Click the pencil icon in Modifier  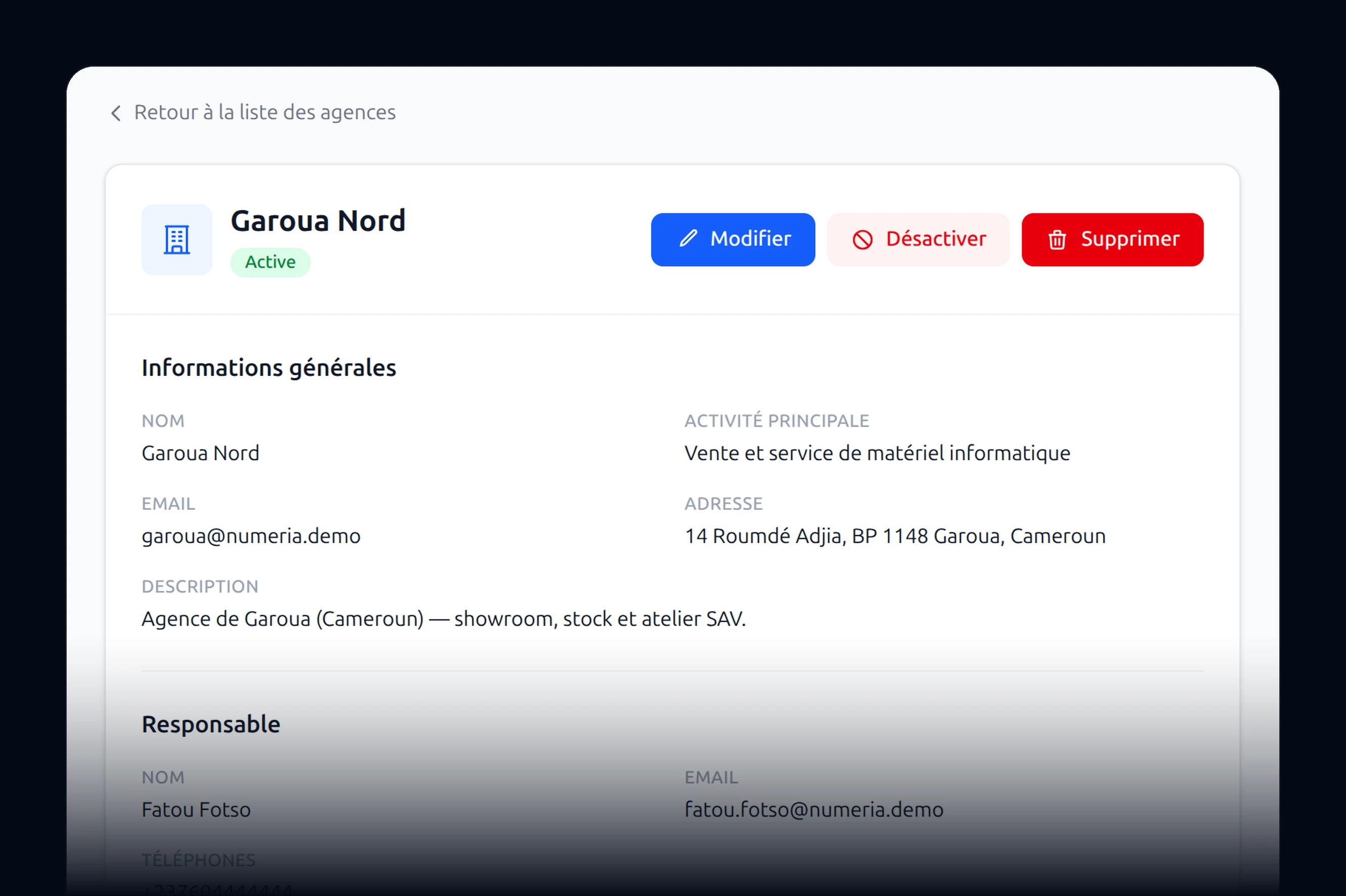point(689,238)
